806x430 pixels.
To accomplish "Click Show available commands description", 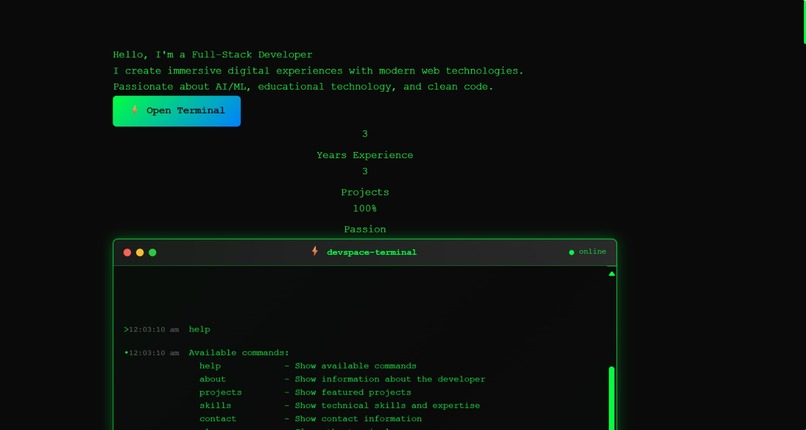I will click(356, 366).
